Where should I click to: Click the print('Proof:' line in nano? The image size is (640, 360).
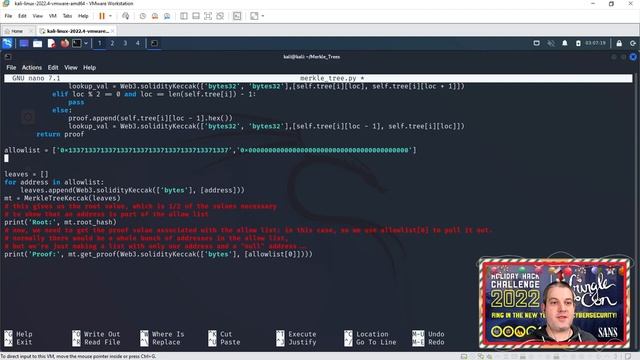click(x=158, y=254)
